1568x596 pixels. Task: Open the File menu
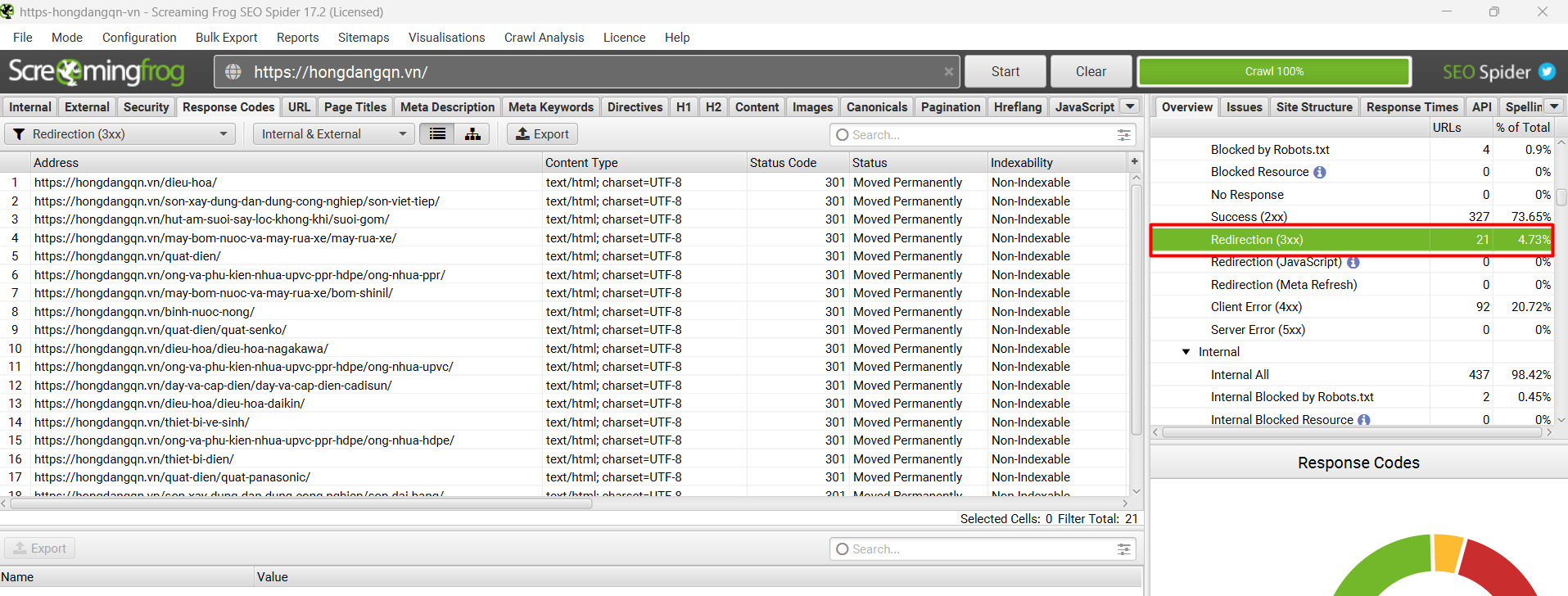[x=23, y=38]
